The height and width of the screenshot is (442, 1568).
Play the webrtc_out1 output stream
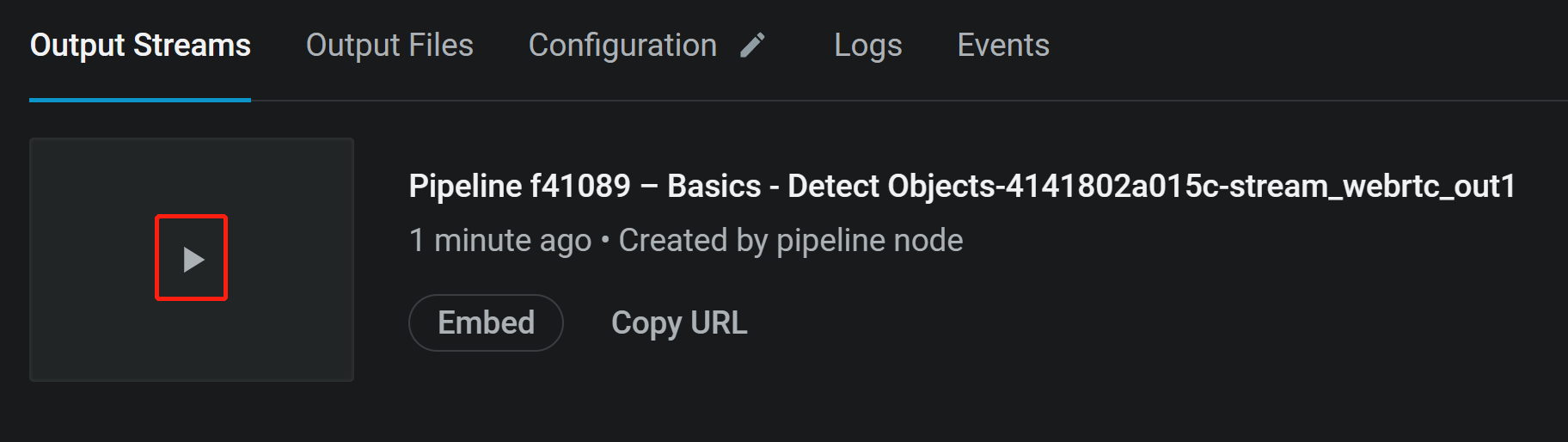(x=193, y=259)
